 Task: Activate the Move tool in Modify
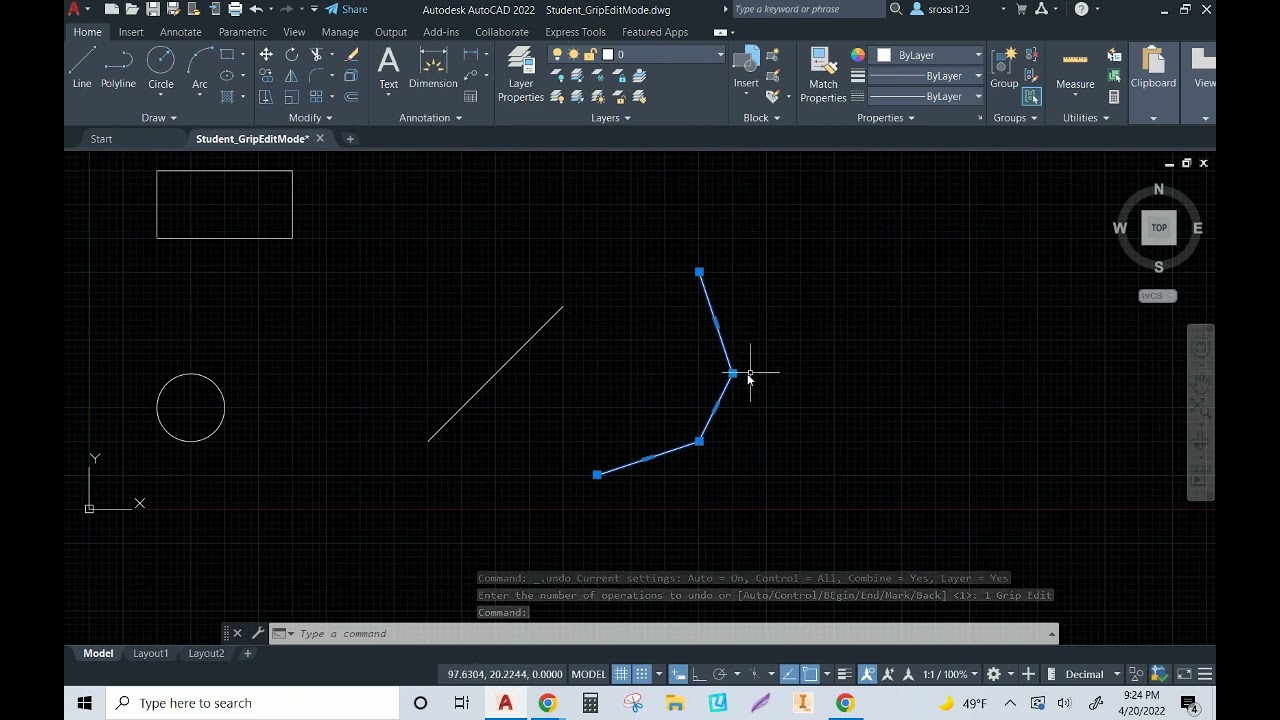coord(266,55)
